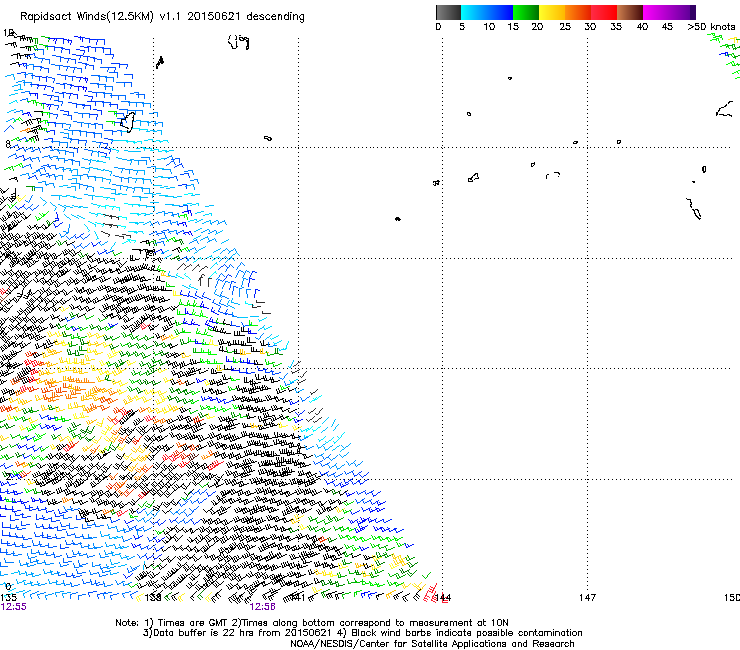This screenshot has height=650, width=740.
Task: Click the purple time stamp "12:55"
Action: coord(13,607)
